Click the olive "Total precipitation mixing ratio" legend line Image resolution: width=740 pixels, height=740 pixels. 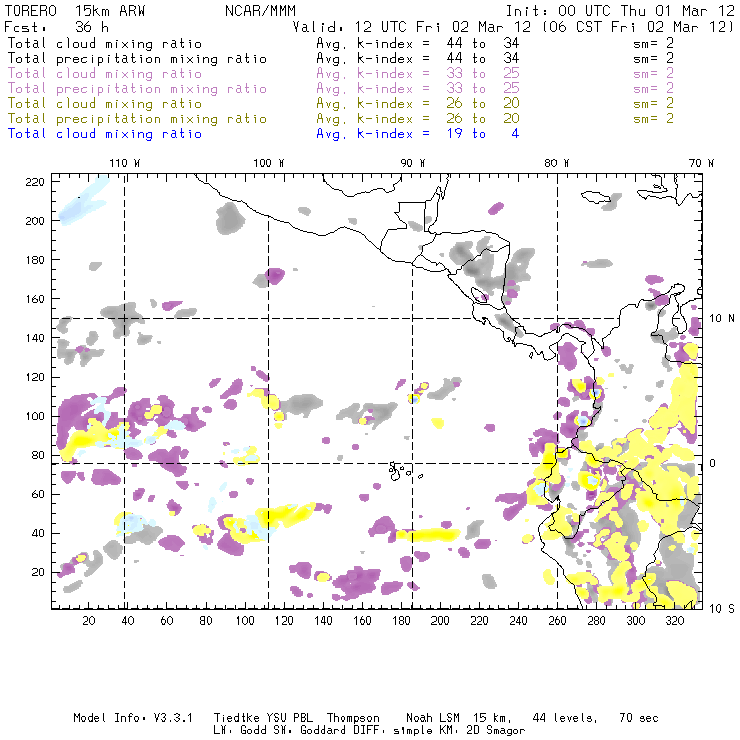click(x=137, y=118)
